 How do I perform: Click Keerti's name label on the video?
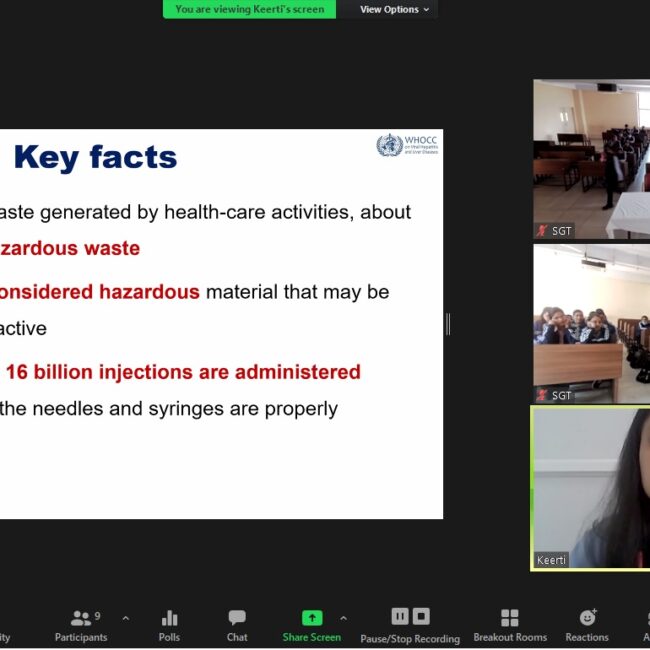click(552, 560)
